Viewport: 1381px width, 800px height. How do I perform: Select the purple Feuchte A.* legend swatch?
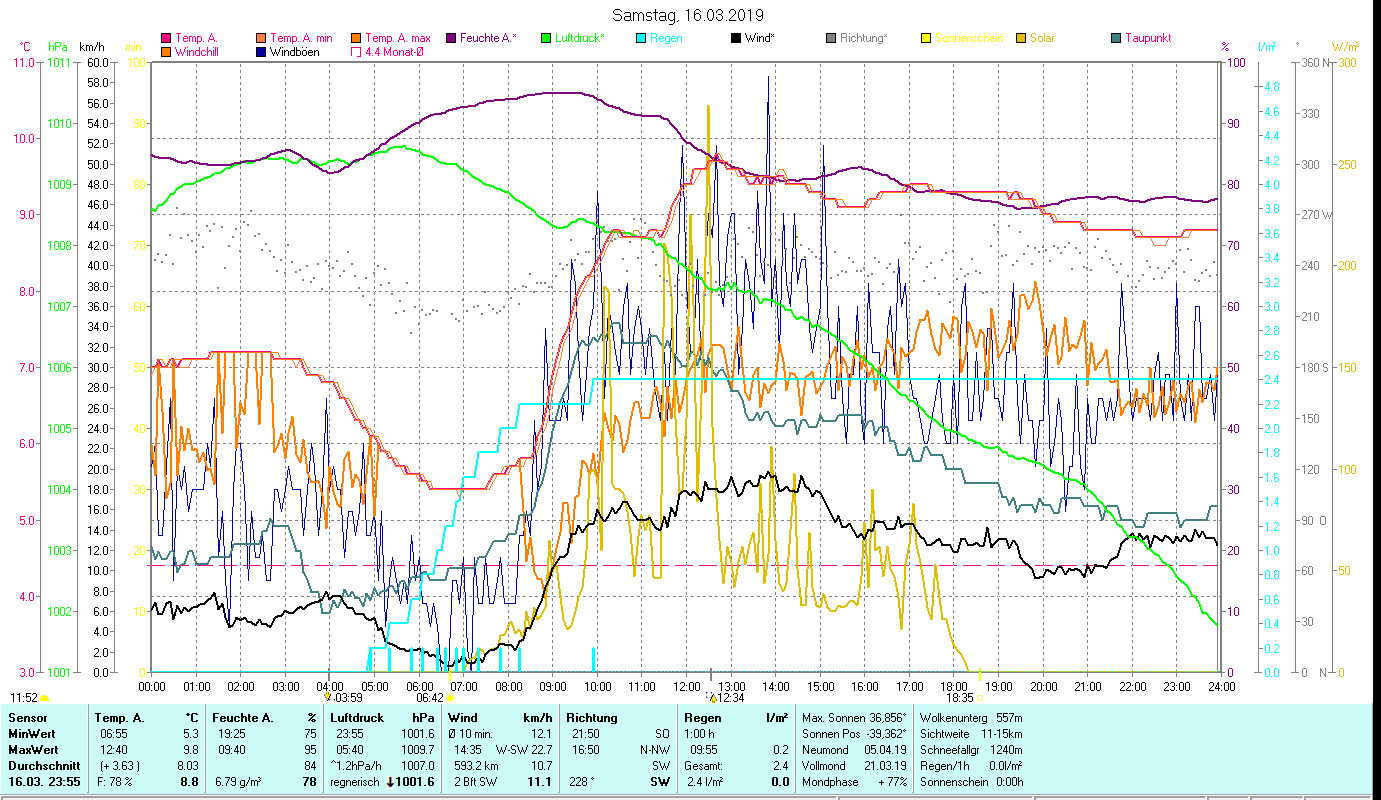point(452,38)
